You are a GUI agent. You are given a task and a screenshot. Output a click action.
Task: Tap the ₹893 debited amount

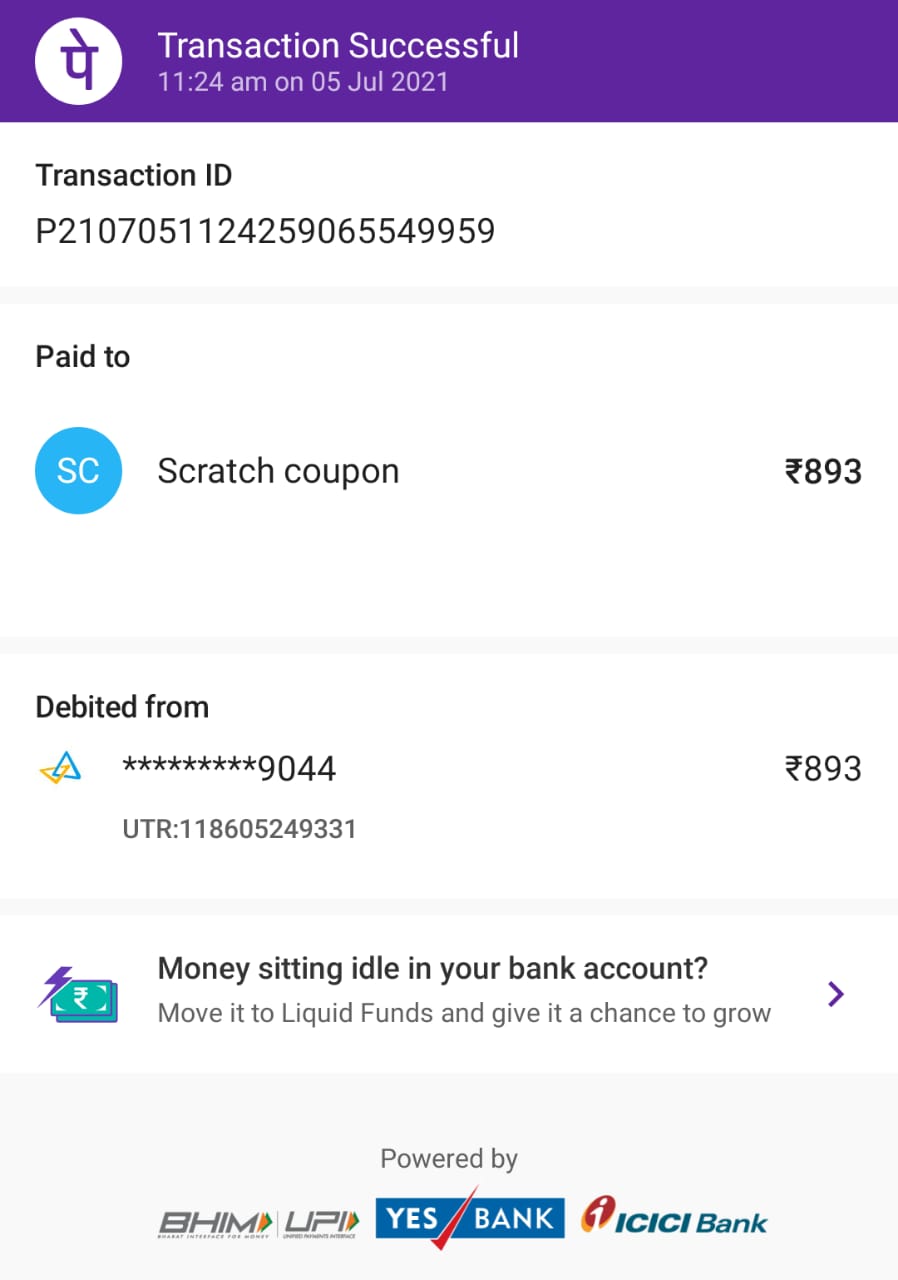click(823, 769)
